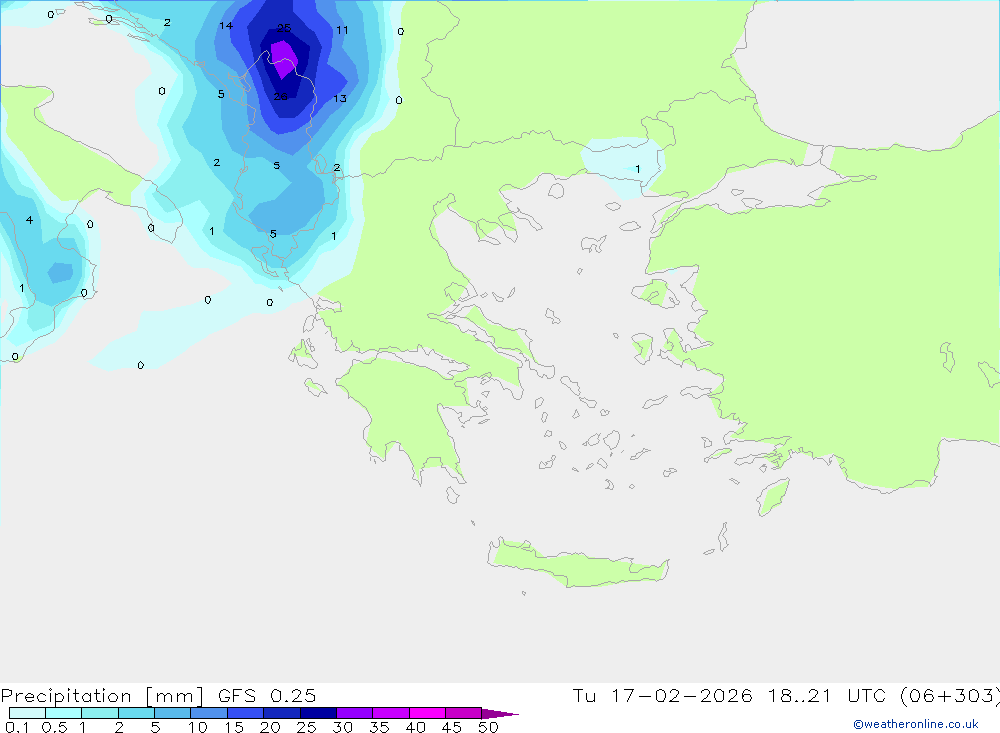Image resolution: width=1000 pixels, height=733 pixels.
Task: Click the 'Precipitation [mm]' title text
Action: [x=102, y=696]
